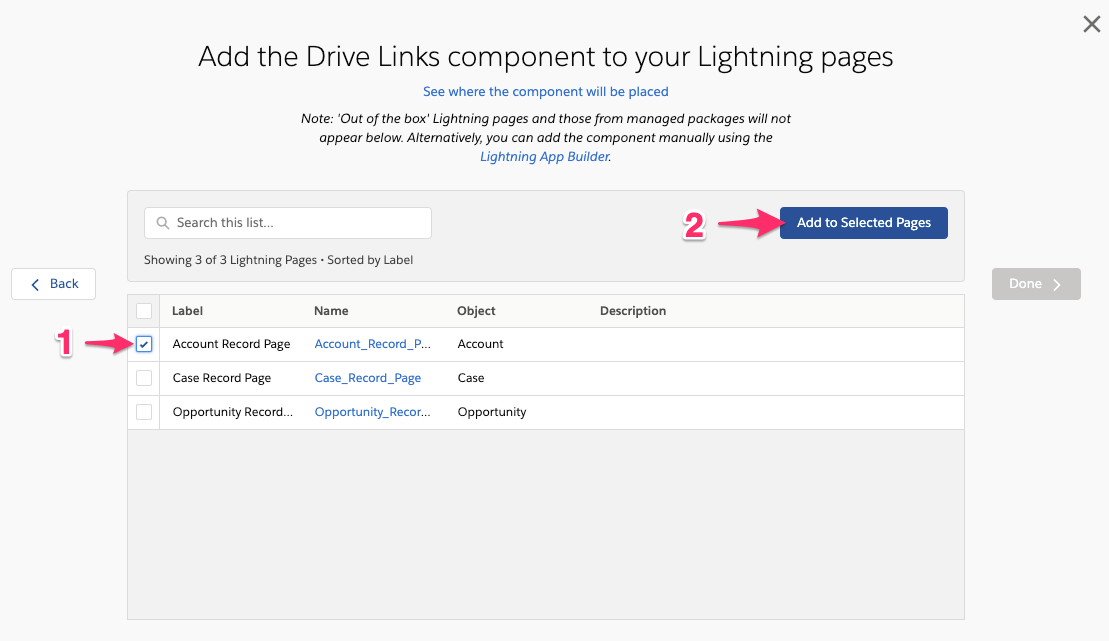
Task: Toggle the select-all header checkbox
Action: click(x=144, y=311)
